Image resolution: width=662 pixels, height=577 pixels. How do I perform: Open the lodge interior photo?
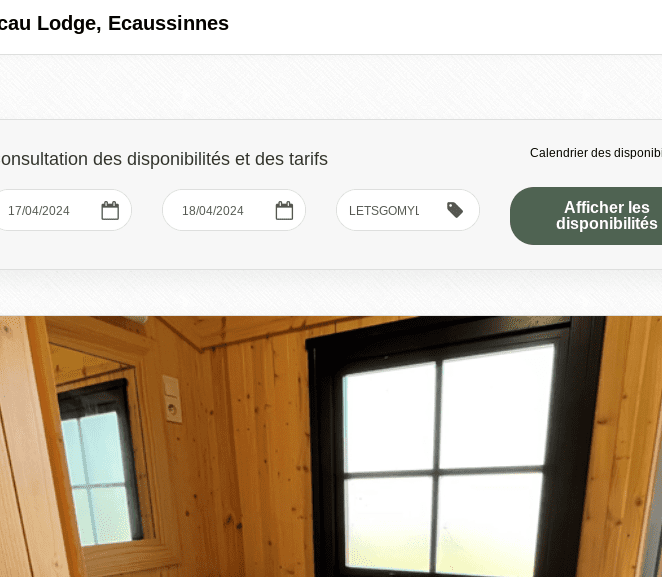[x=331, y=447]
